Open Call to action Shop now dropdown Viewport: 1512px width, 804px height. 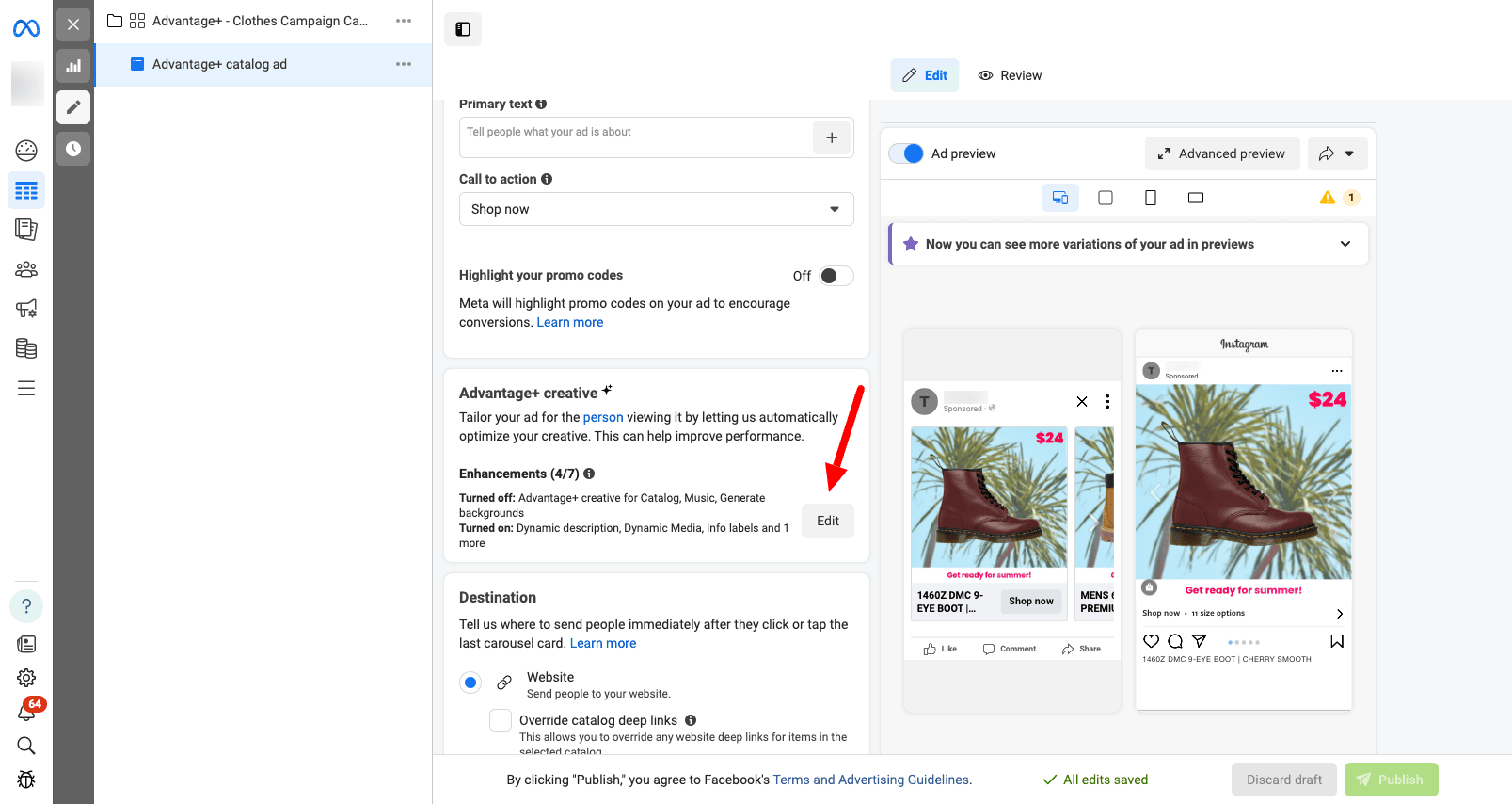[x=656, y=209]
